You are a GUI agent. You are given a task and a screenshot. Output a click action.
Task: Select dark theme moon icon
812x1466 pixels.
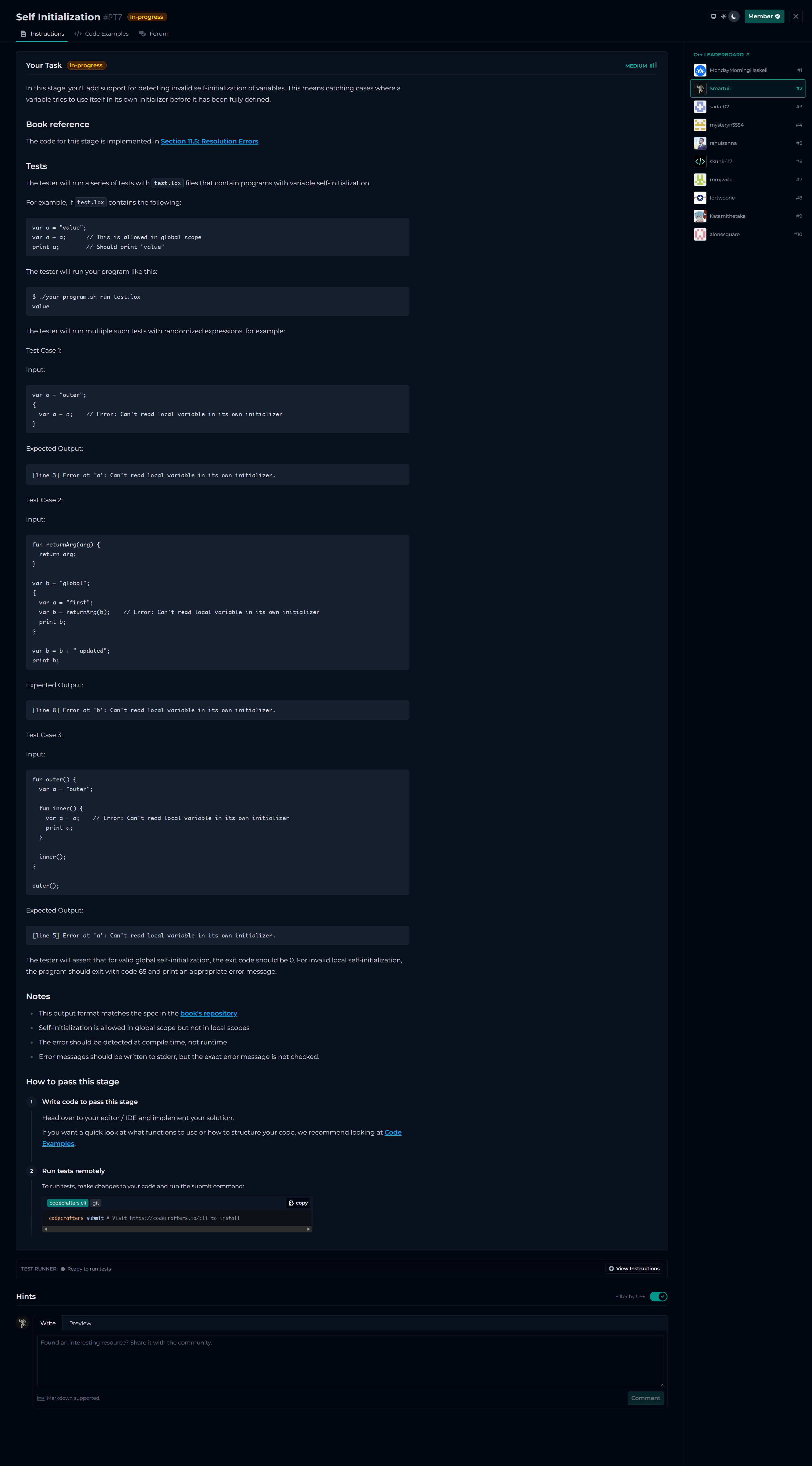pos(734,17)
